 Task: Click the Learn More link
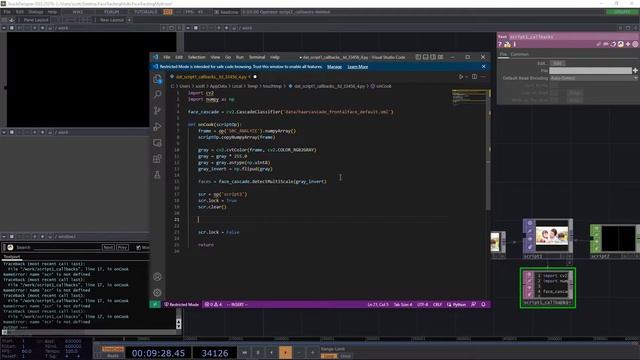[x=358, y=67]
